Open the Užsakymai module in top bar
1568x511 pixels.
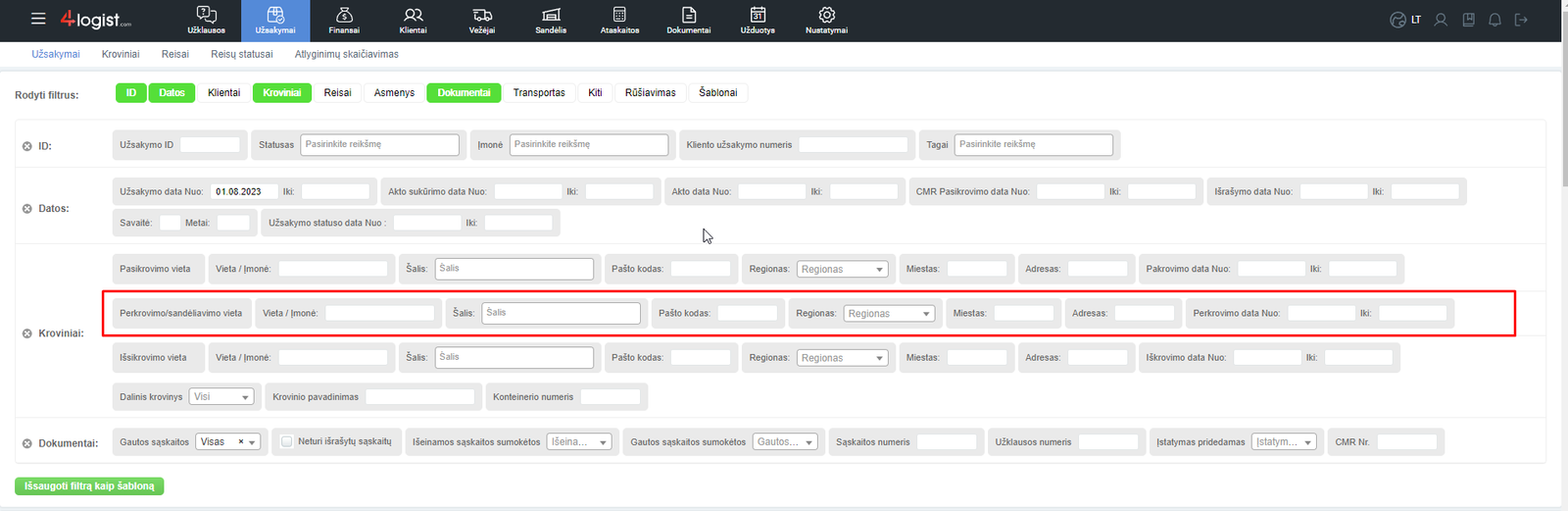pyautogui.click(x=275, y=21)
